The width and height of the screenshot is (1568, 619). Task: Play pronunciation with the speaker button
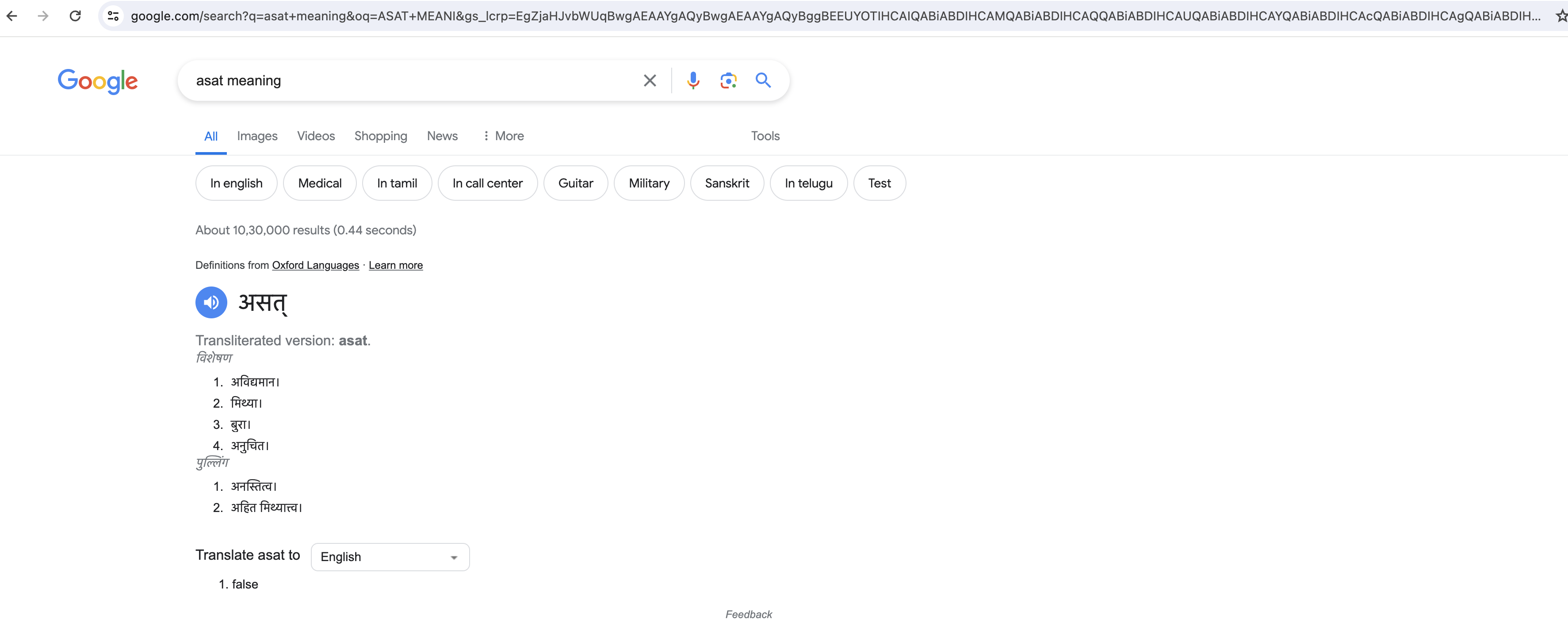pos(211,302)
